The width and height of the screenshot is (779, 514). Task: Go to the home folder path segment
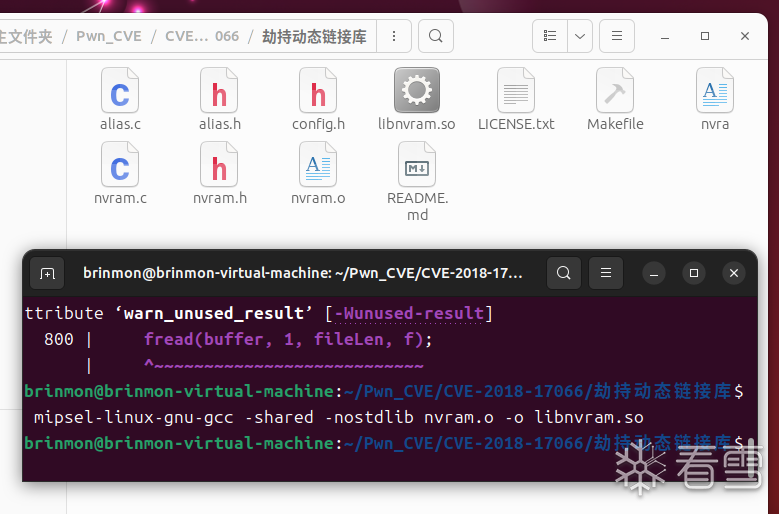click(x=26, y=36)
